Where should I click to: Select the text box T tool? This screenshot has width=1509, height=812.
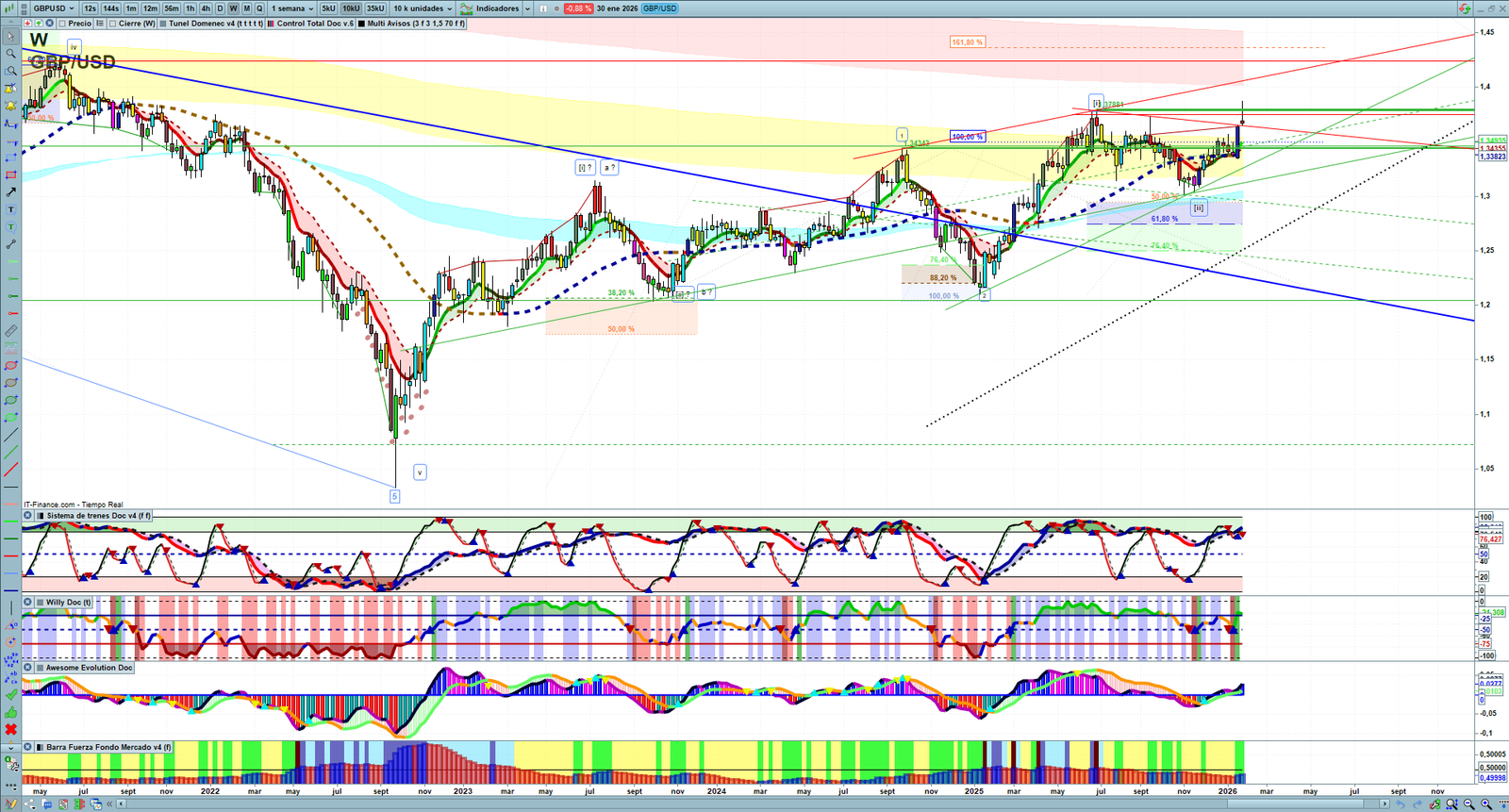pyautogui.click(x=11, y=209)
